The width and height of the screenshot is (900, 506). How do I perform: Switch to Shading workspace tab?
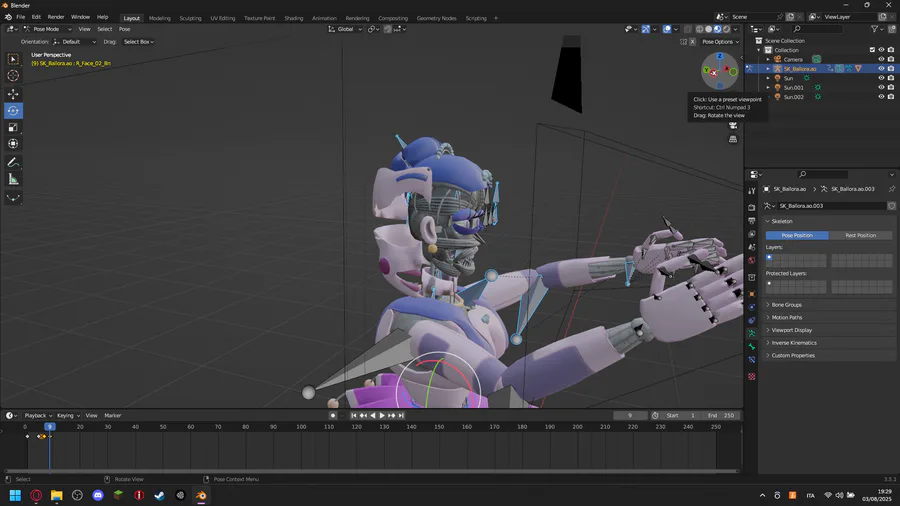tap(293, 18)
